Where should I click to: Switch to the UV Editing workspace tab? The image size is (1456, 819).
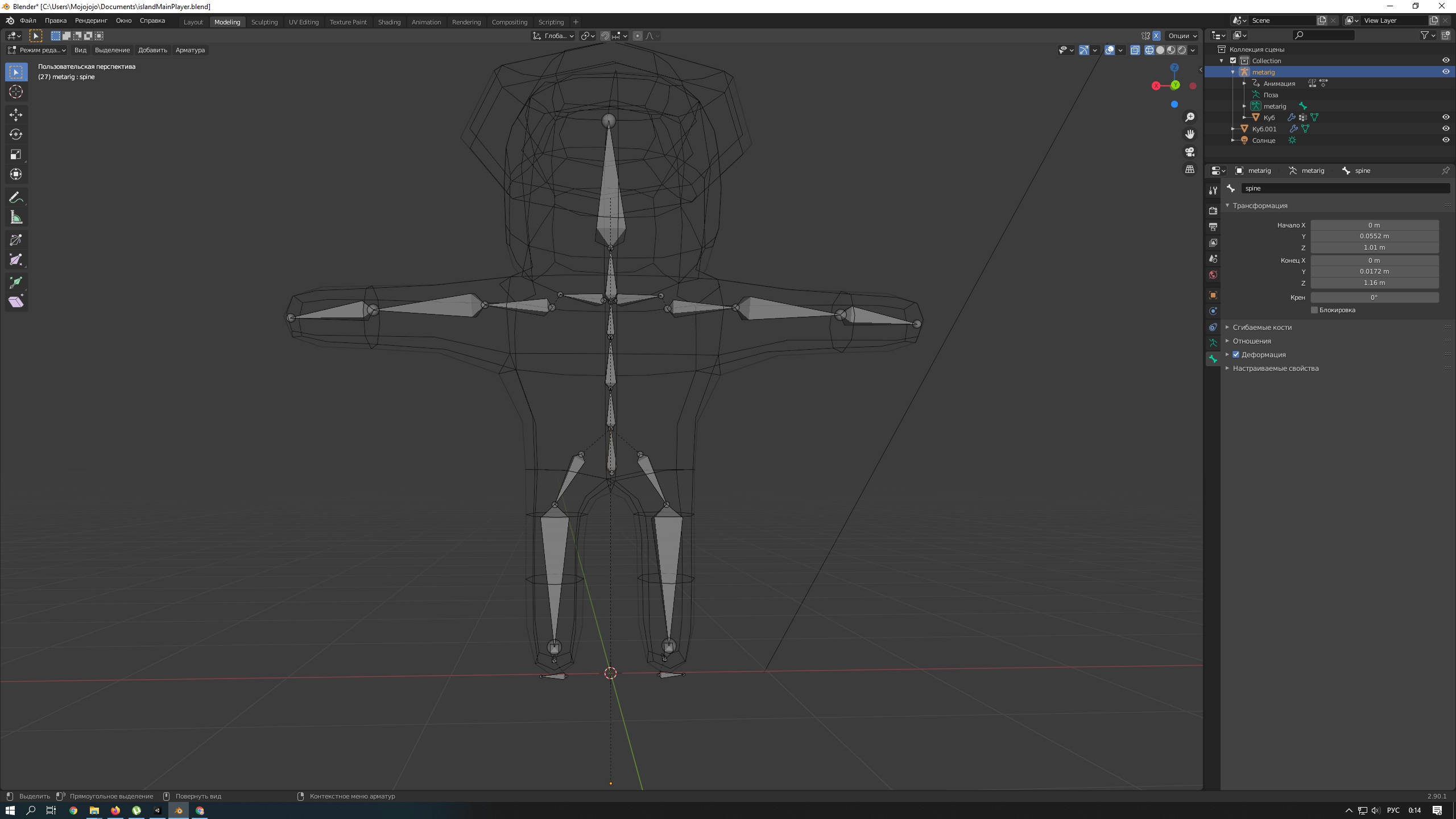[x=304, y=22]
